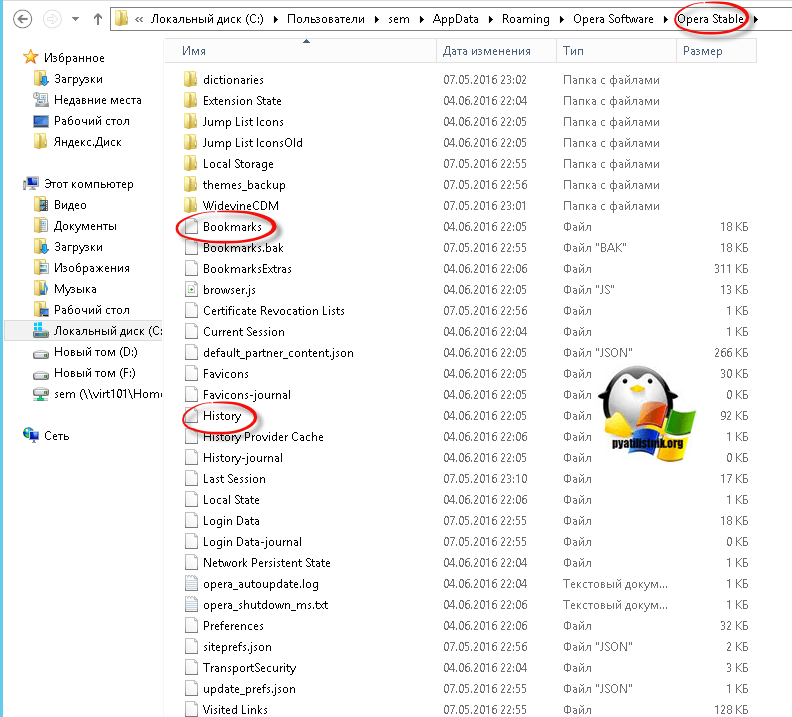Select the Favicons-journal file name
792x717 pixels.
pyautogui.click(x=247, y=395)
